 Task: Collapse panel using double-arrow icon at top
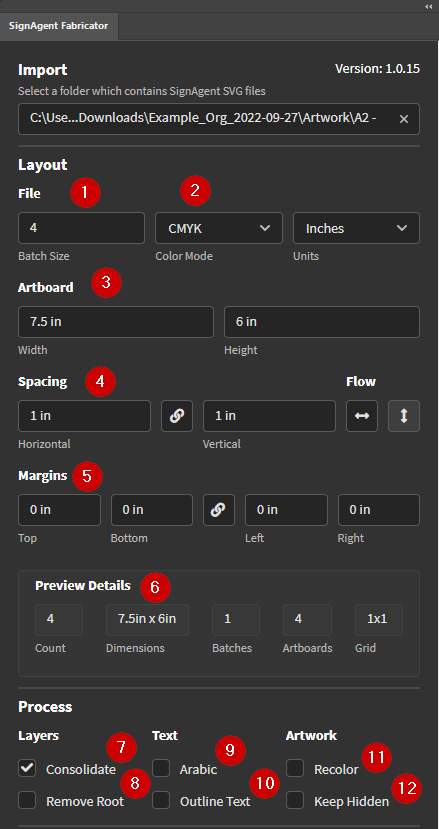point(429,6)
